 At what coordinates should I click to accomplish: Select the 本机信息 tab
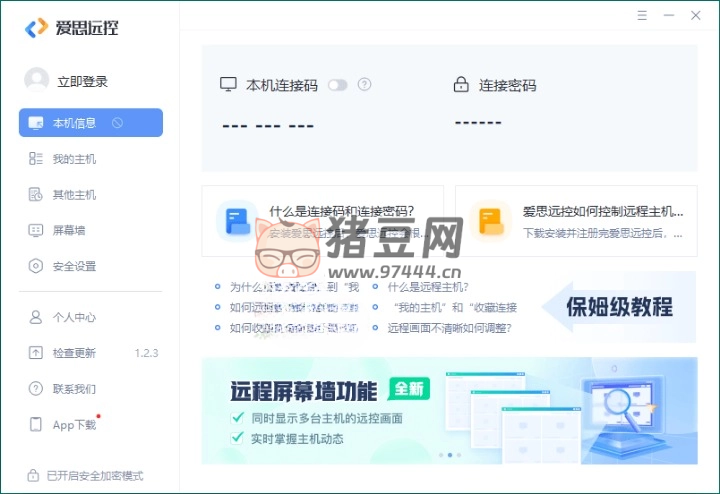(x=74, y=123)
